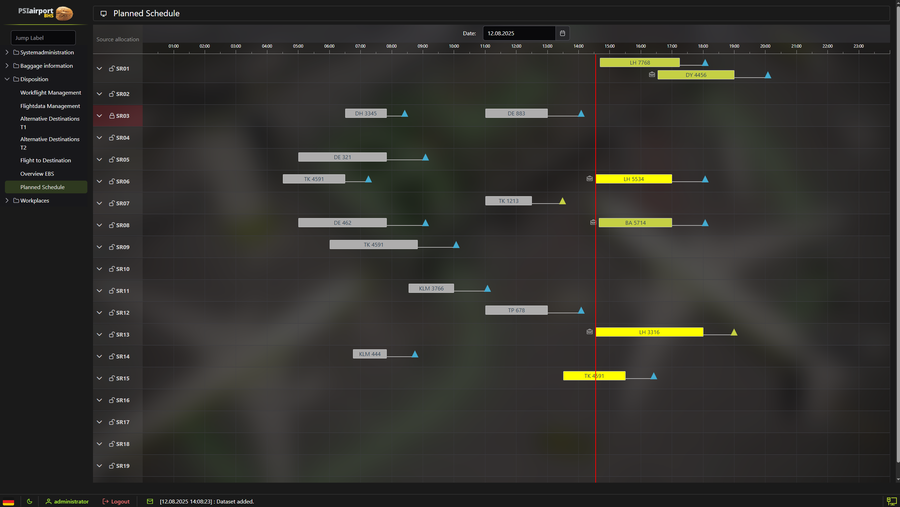Select Overview EBS in sidebar
900x507 pixels.
coord(37,174)
